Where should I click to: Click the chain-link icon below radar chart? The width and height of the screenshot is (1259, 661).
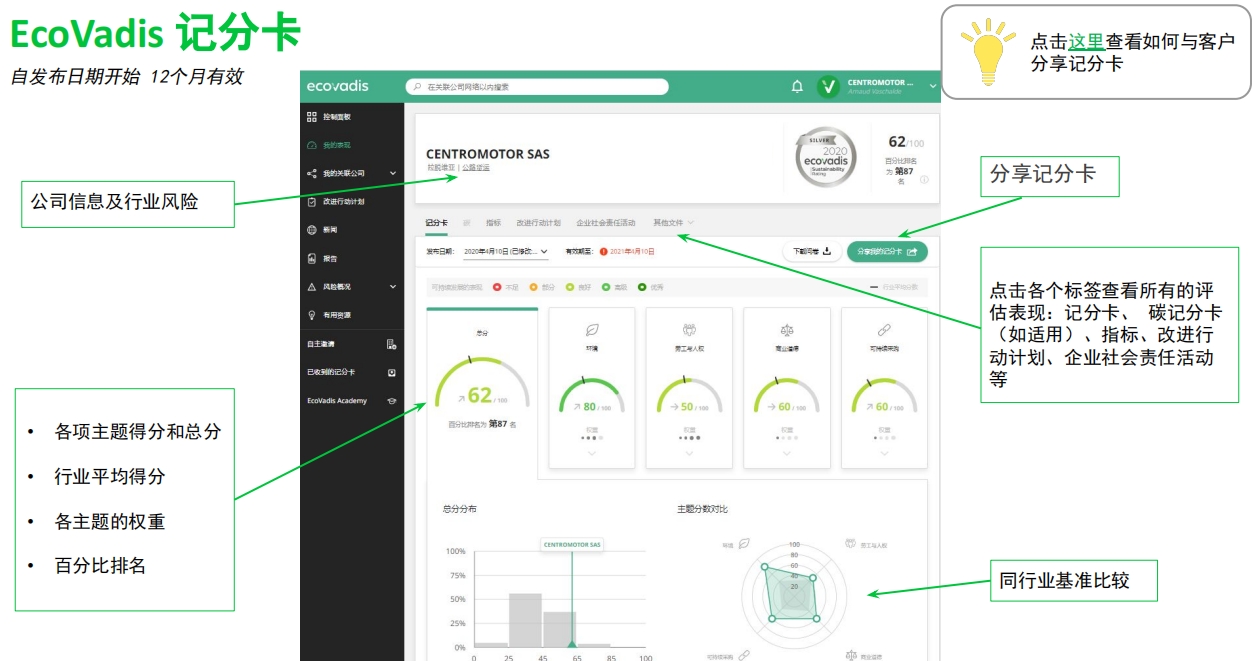click(x=743, y=656)
